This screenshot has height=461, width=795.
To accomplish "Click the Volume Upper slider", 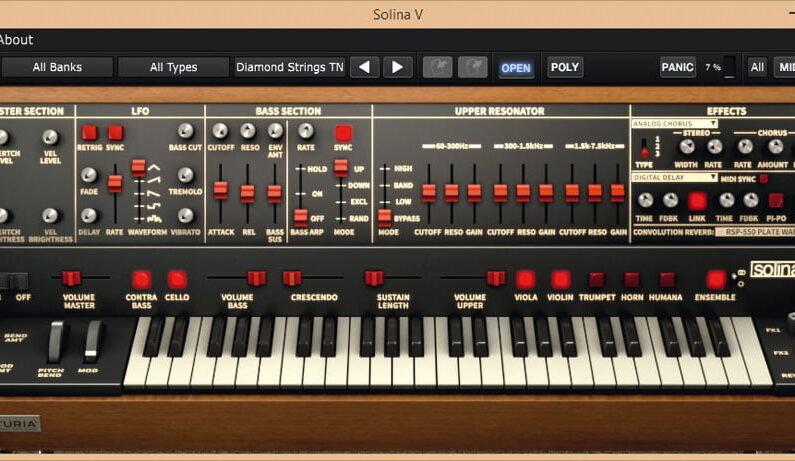I will click(496, 278).
